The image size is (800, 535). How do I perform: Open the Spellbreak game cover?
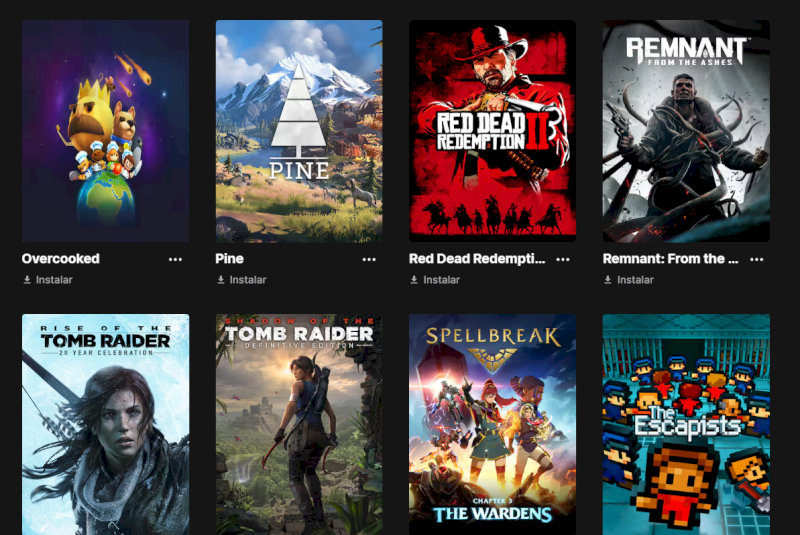coord(492,424)
